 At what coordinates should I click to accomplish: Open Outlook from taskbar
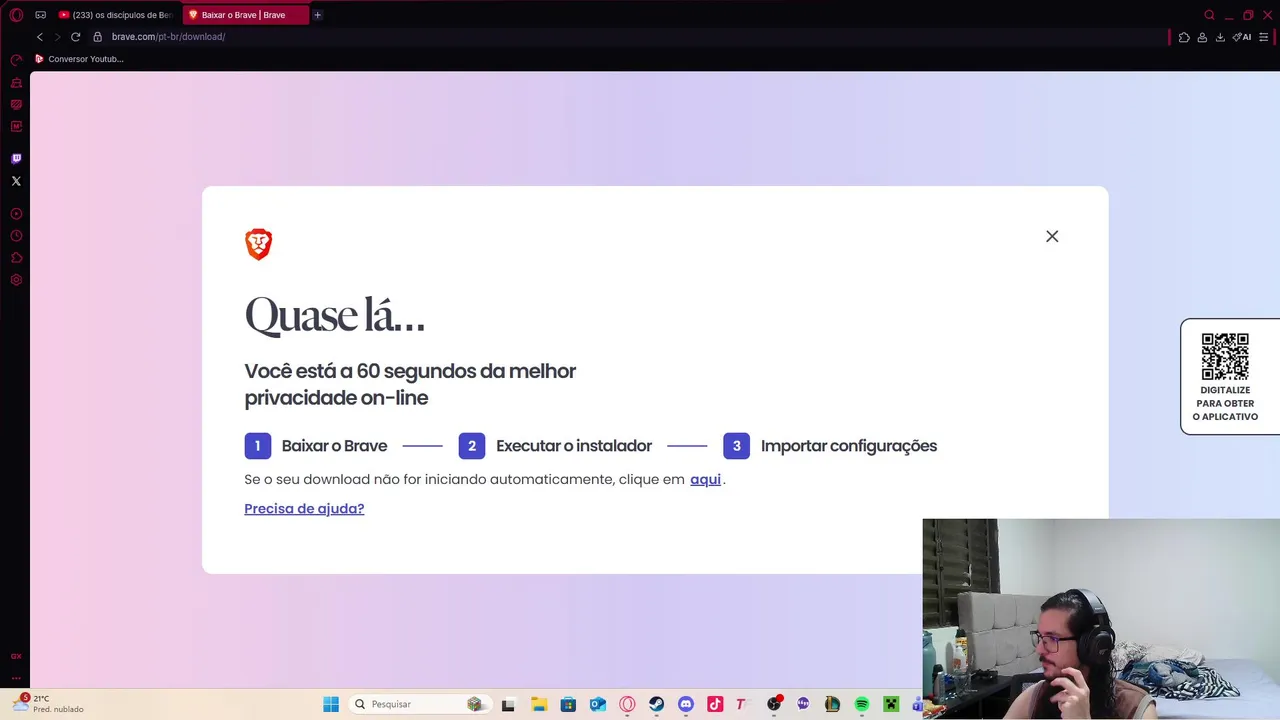[597, 704]
